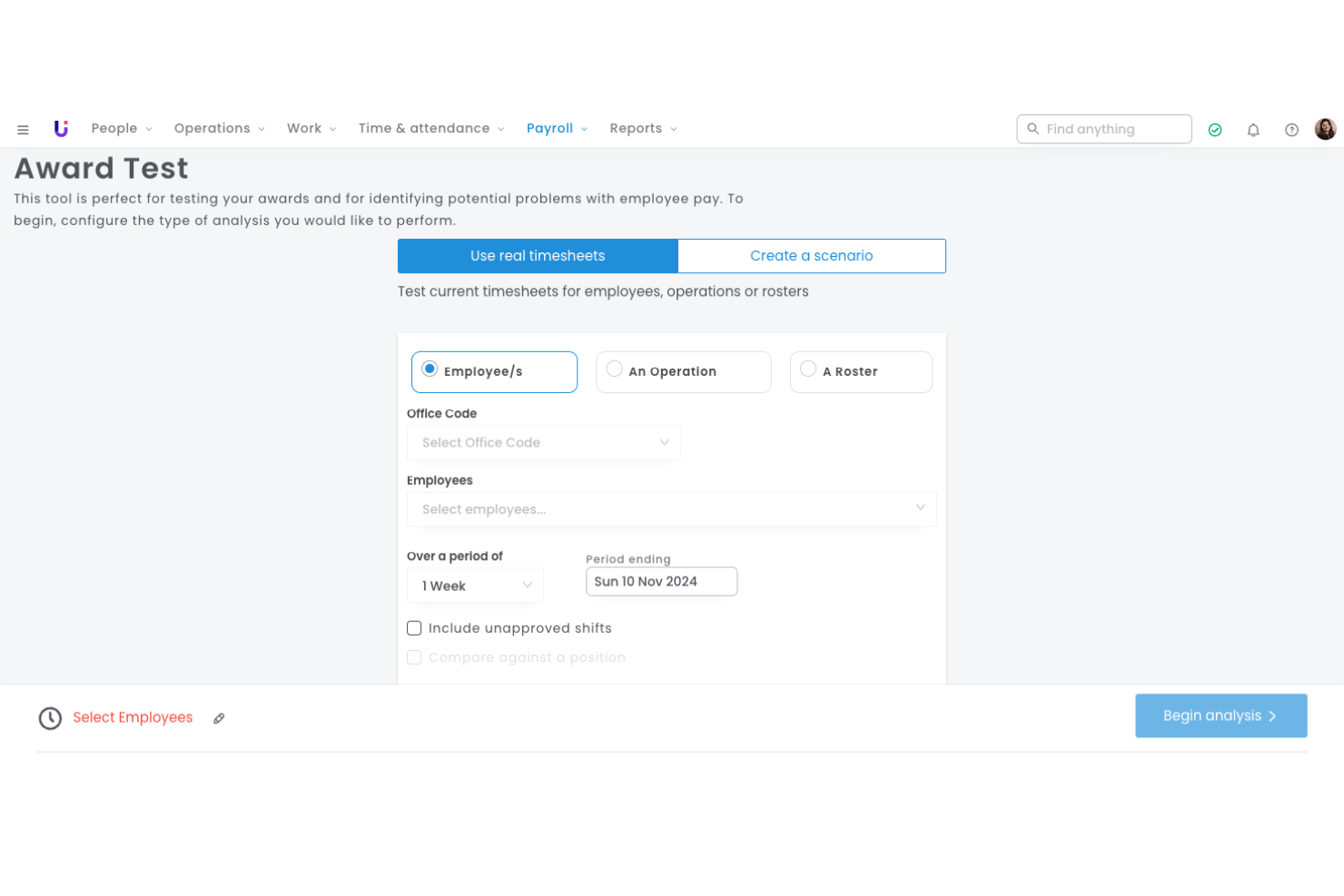Viewport: 1344px width, 896px height.
Task: Click the Select Employees red link
Action: [x=133, y=718]
